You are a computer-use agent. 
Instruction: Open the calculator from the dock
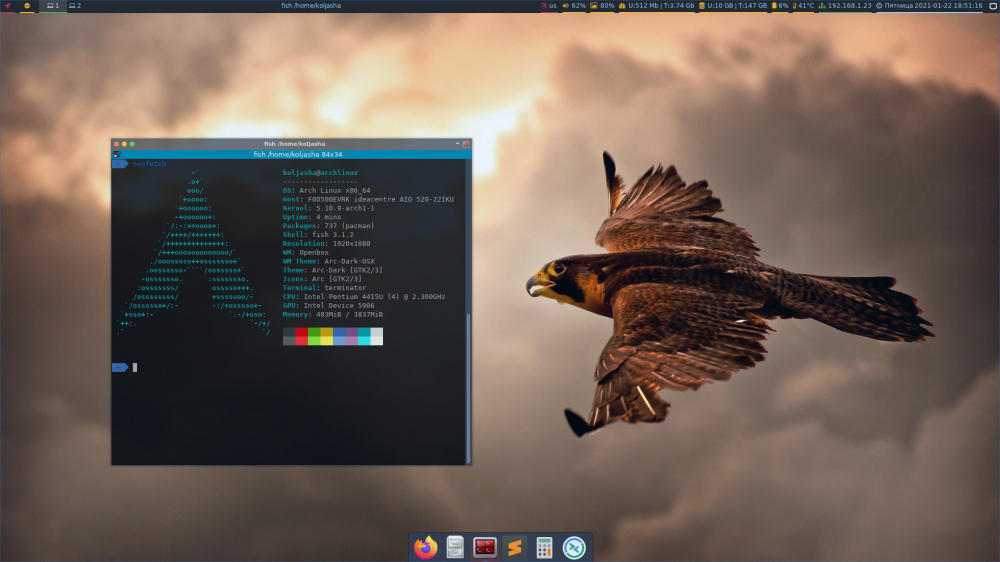pos(544,547)
